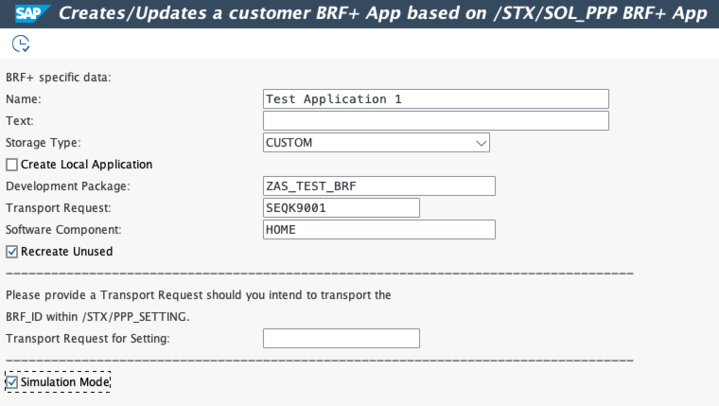The image size is (719, 406).
Task: Open the Storage Type dropdown arrow
Action: (x=481, y=143)
